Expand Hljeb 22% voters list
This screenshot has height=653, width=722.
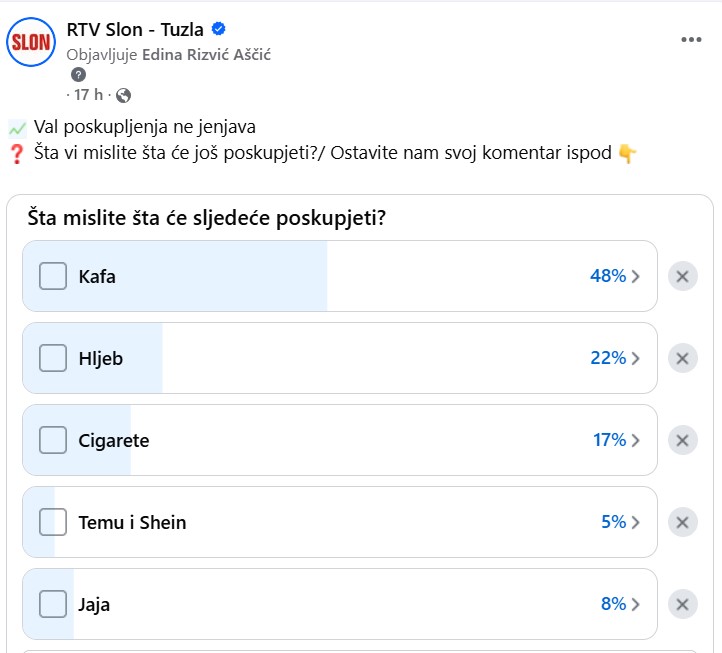click(615, 358)
